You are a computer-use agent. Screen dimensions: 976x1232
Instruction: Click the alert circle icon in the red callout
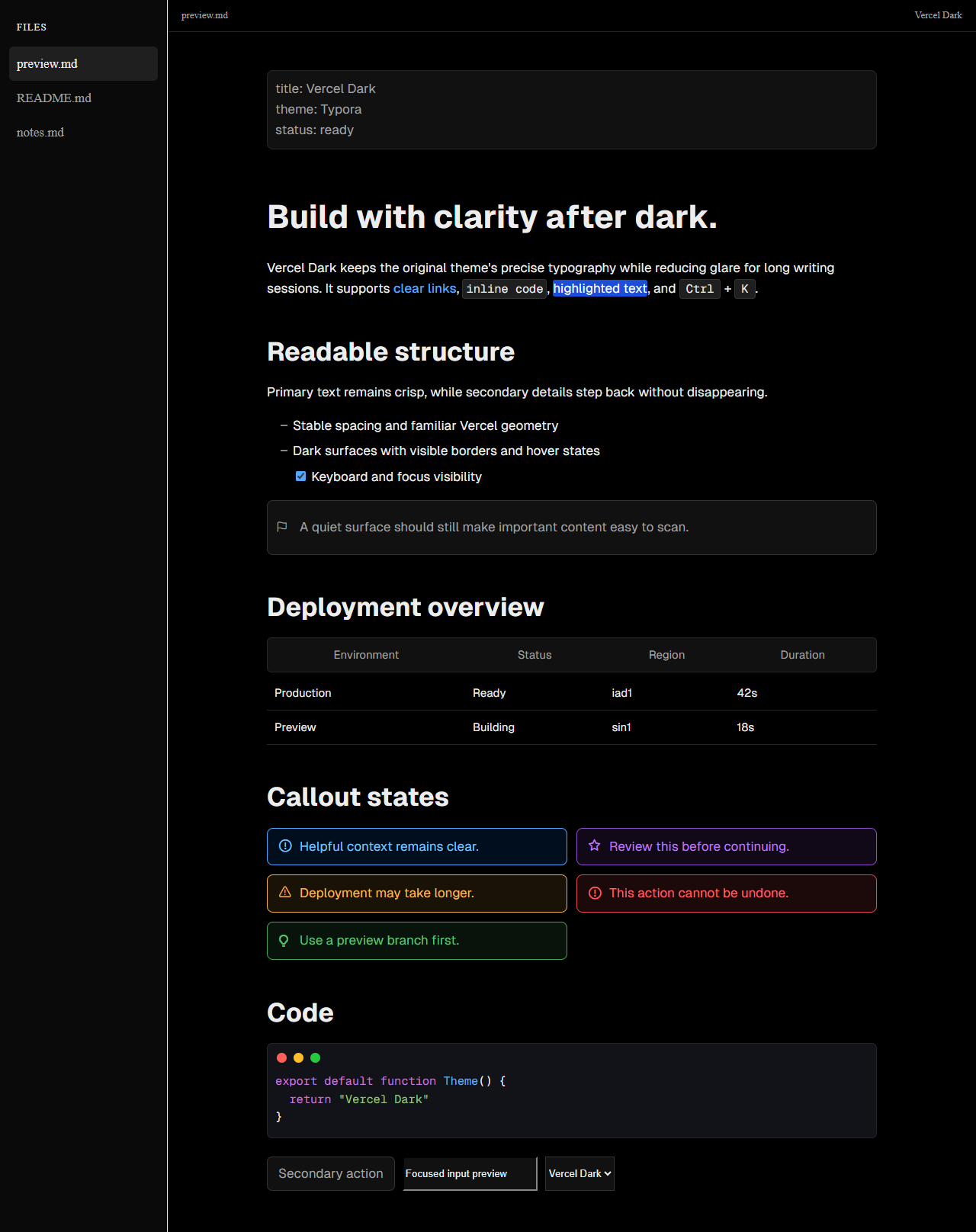[596, 893]
